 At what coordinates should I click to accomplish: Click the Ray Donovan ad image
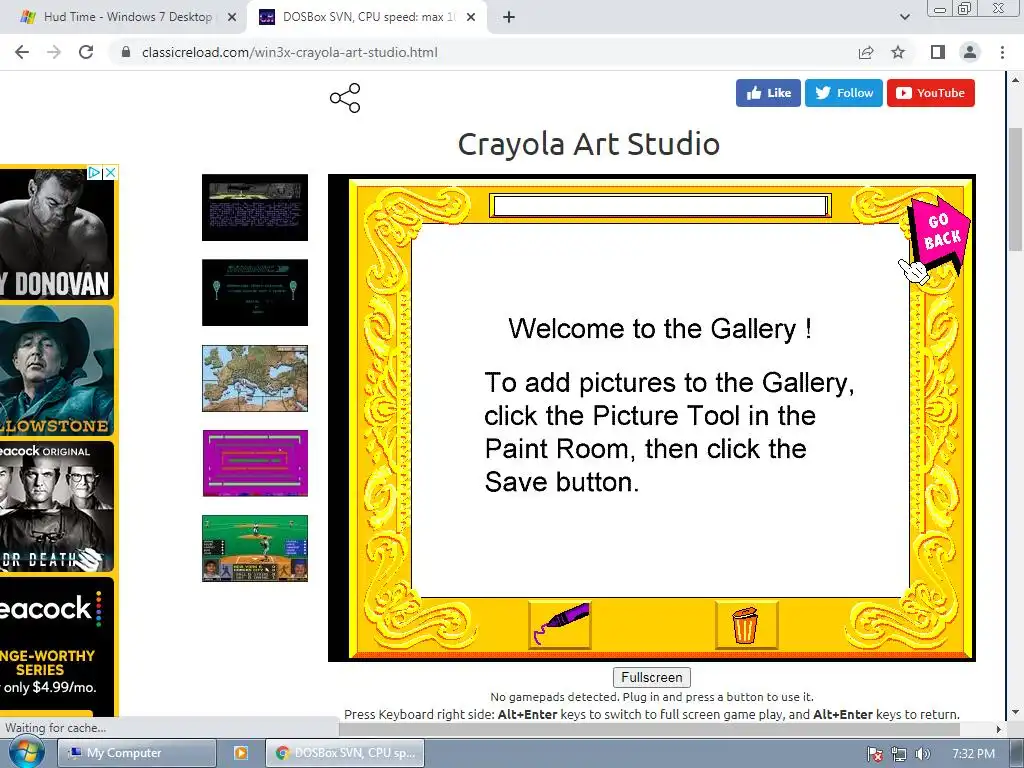click(57, 234)
